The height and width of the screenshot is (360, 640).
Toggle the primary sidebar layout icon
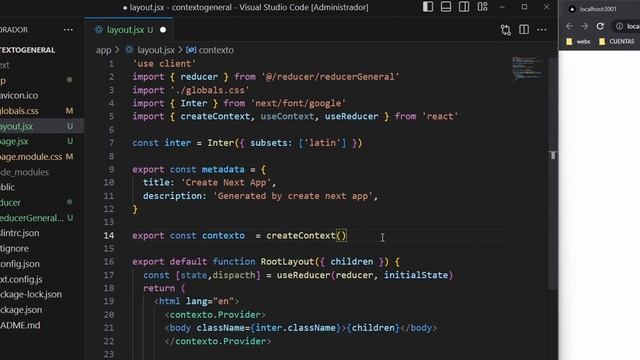click(428, 7)
